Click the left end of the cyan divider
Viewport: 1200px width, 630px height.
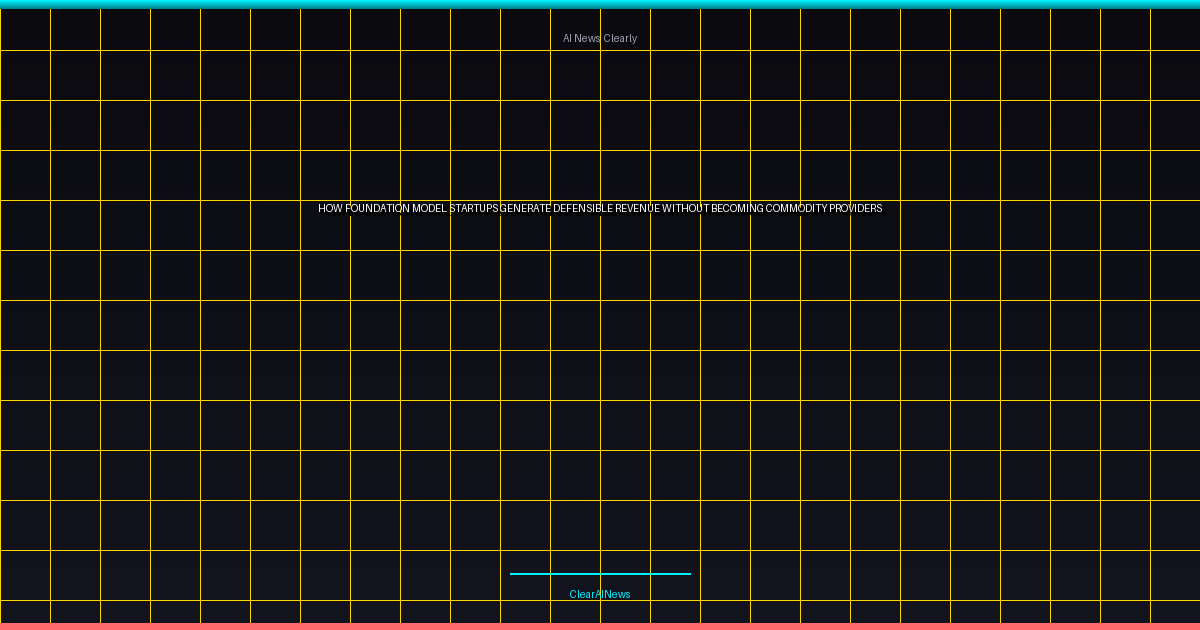coord(513,574)
